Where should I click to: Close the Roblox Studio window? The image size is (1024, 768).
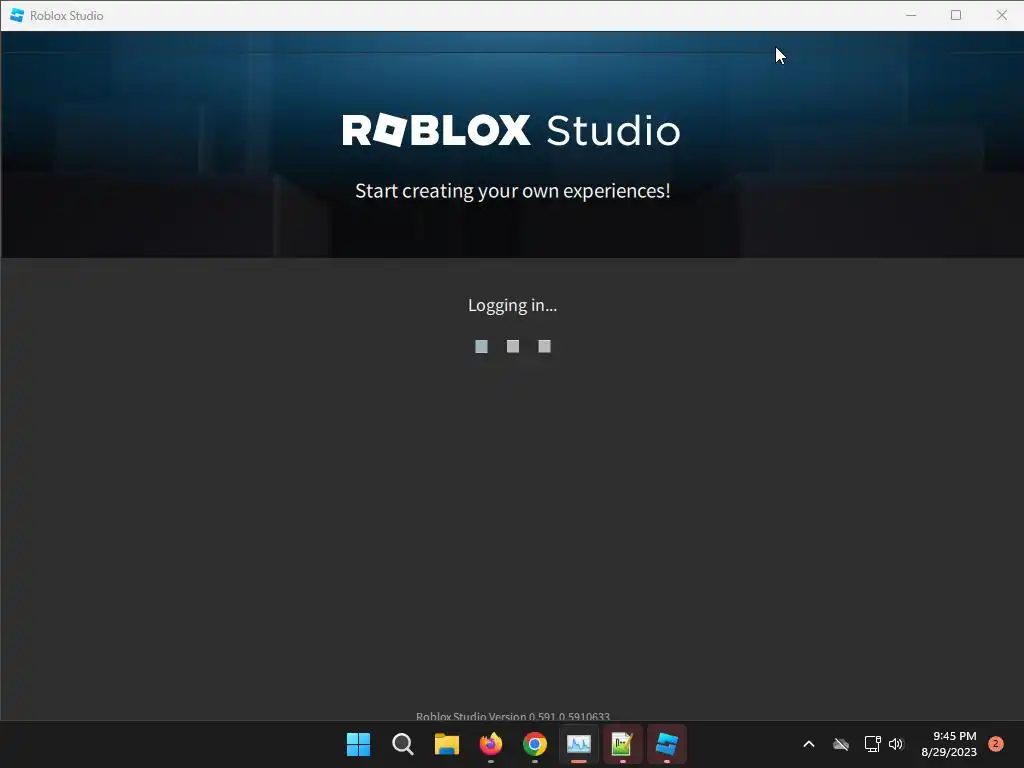point(1002,15)
